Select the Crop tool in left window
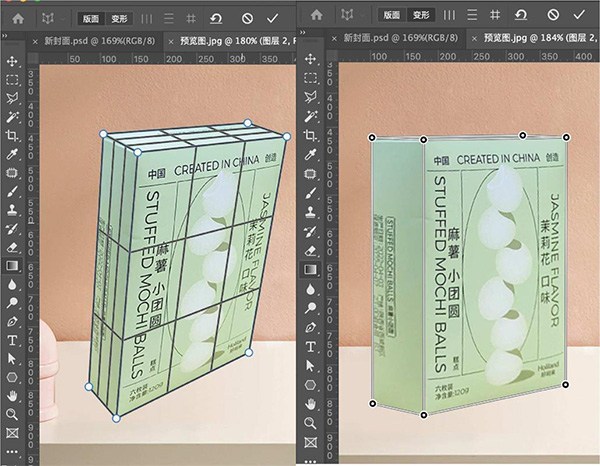 coord(12,135)
